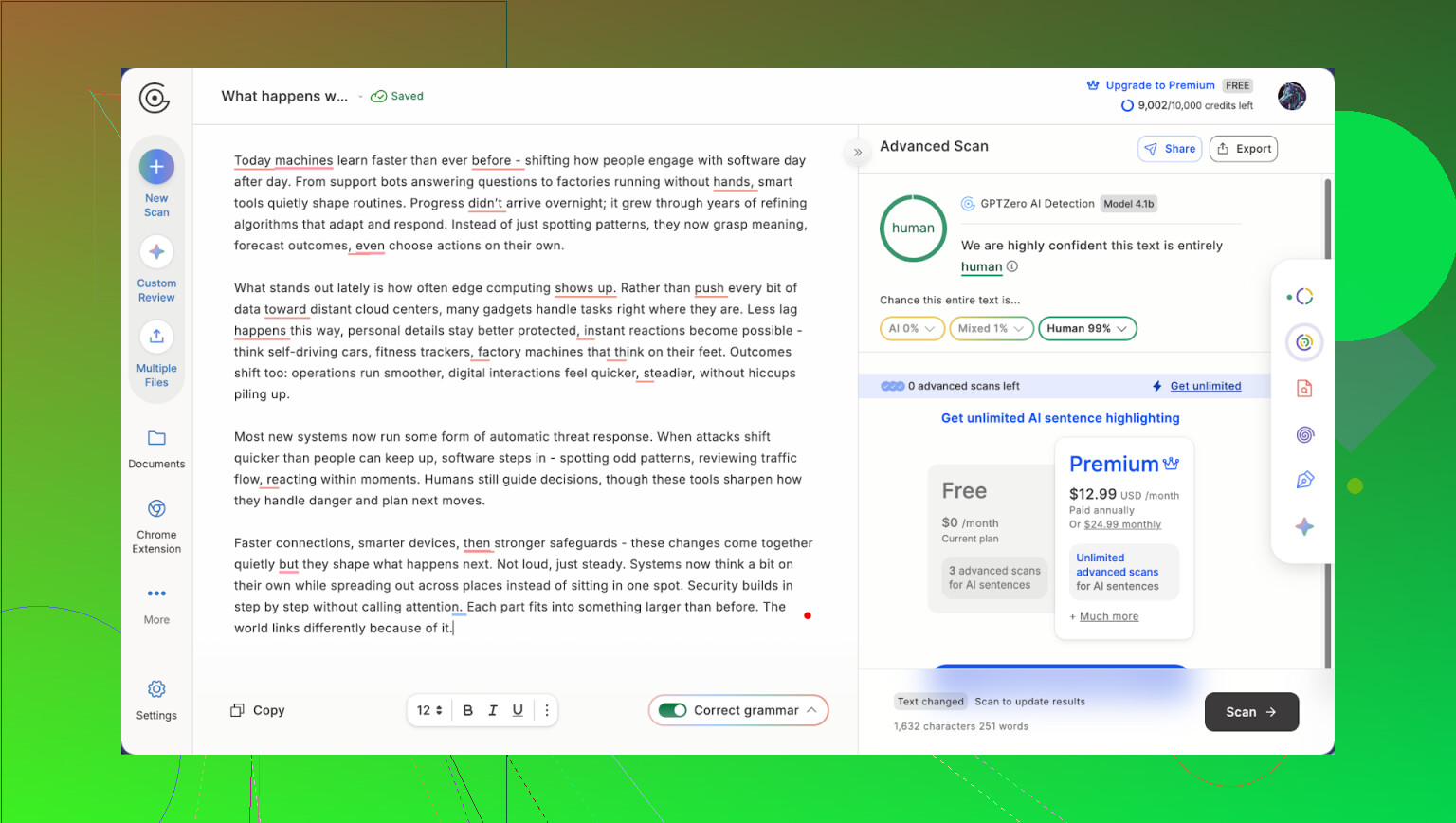This screenshot has width=1456, height=823.
Task: Open the Chrome Extension sidebar item
Action: (156, 509)
